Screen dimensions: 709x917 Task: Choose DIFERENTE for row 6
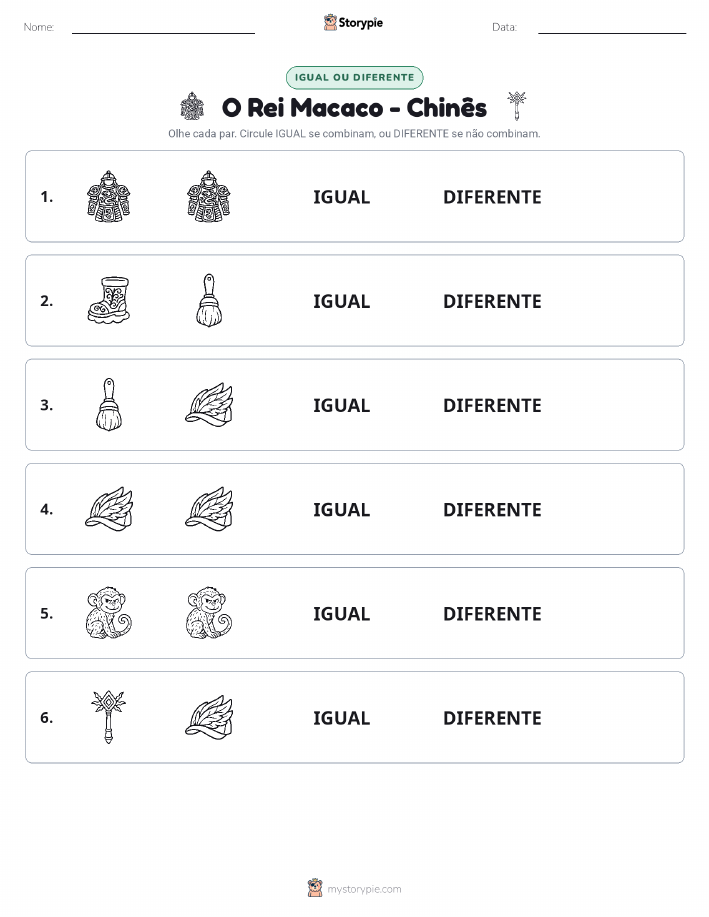point(492,718)
